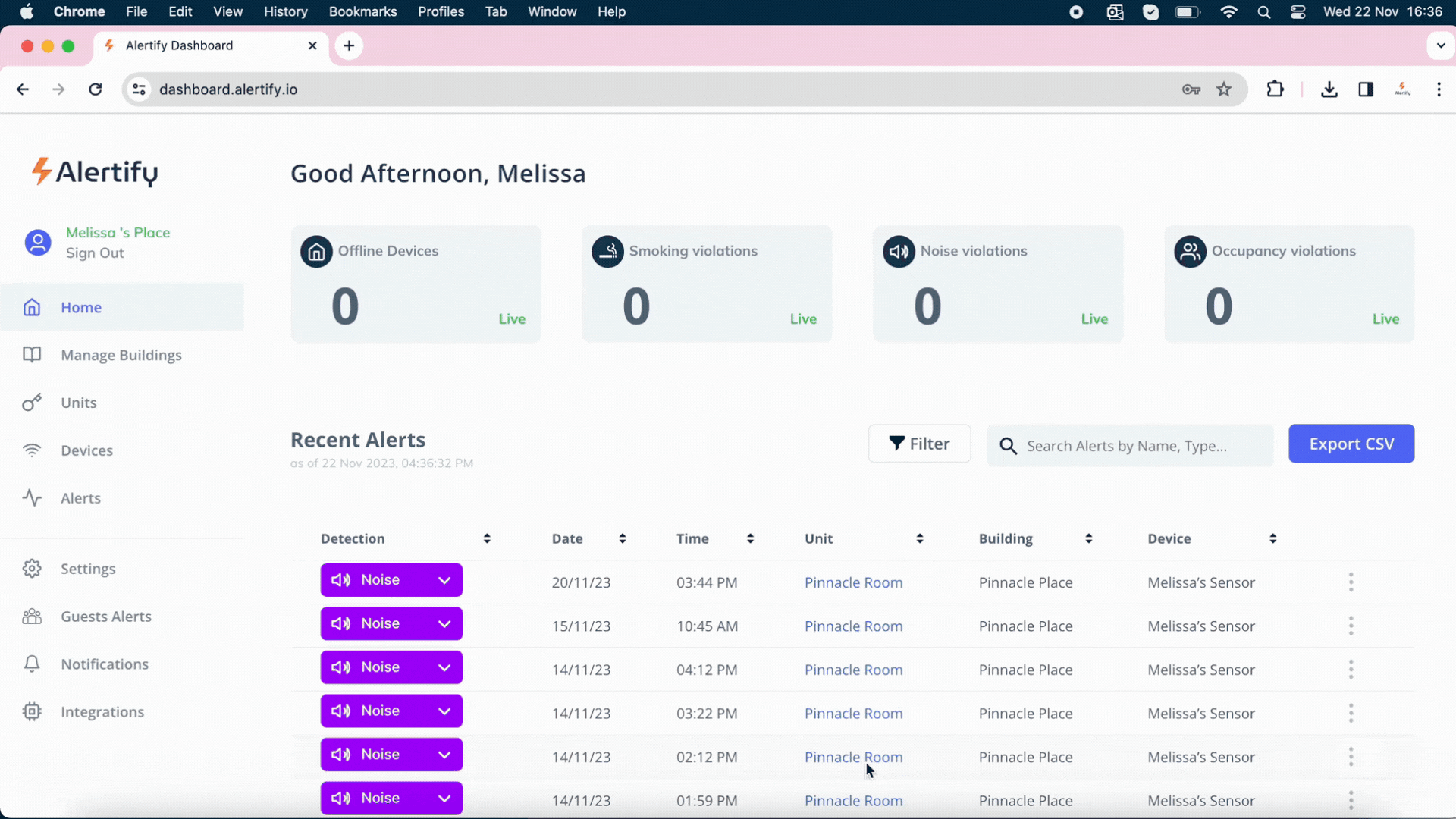
Task: Open three-dot menu for 20/11/23 alert
Action: (x=1351, y=582)
